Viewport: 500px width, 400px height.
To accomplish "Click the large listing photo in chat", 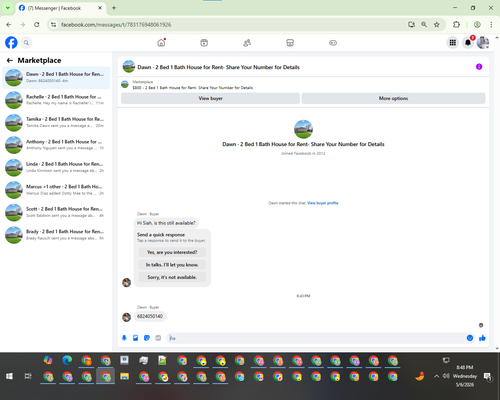I will pos(303,129).
